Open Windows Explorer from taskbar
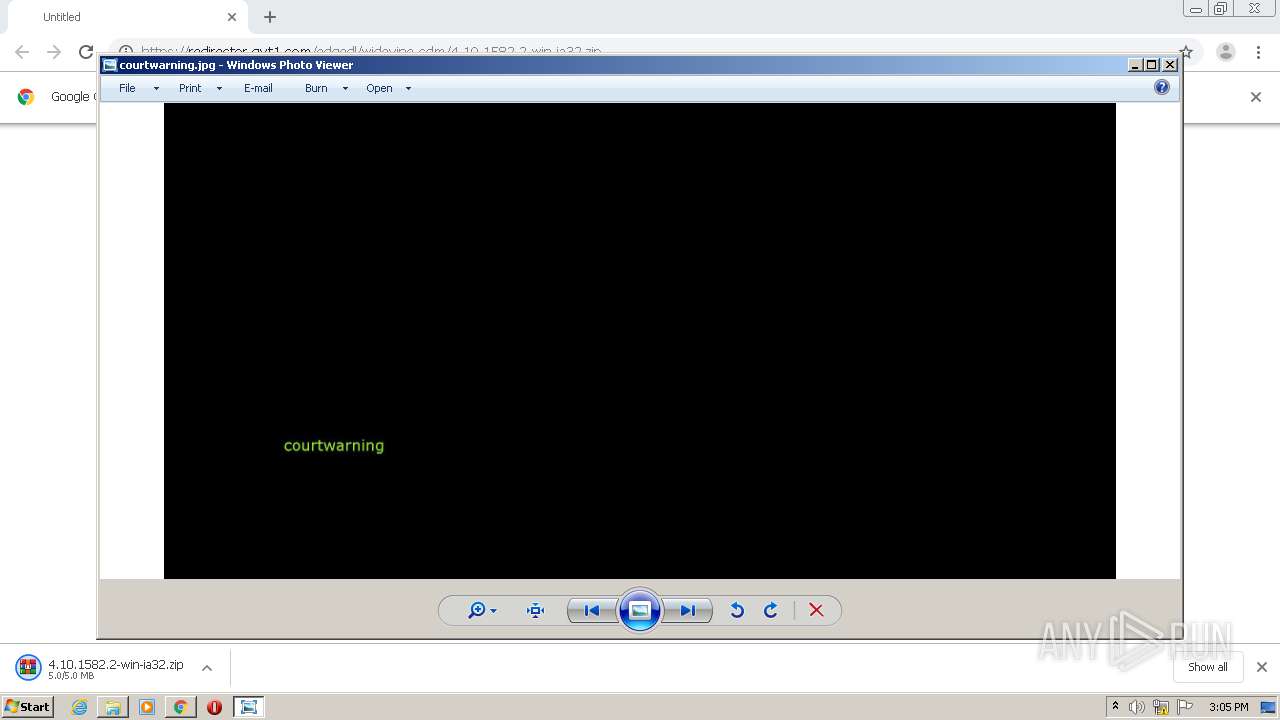Screen dimensions: 1280x720 (x=113, y=707)
